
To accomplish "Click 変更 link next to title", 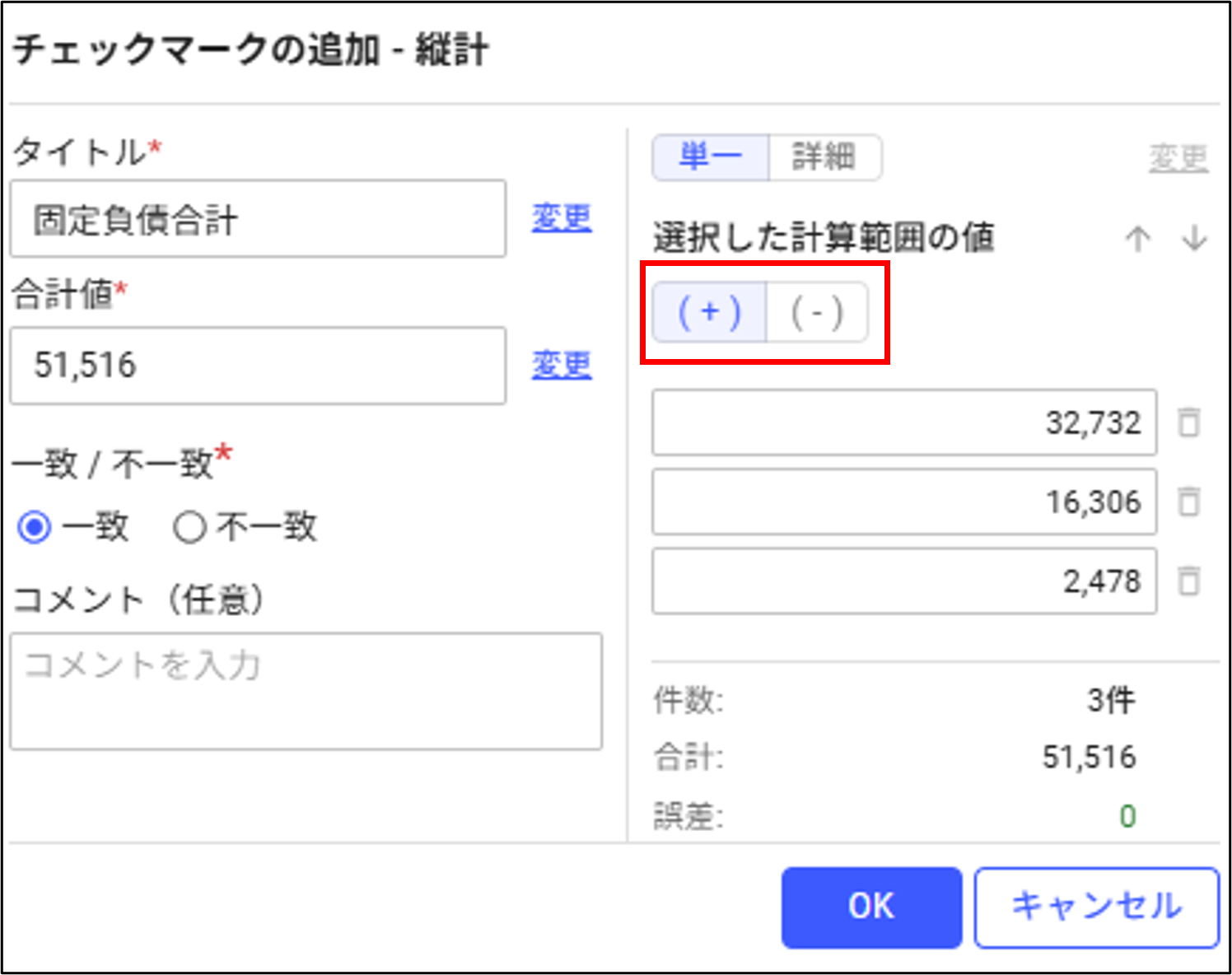I will (x=562, y=218).
